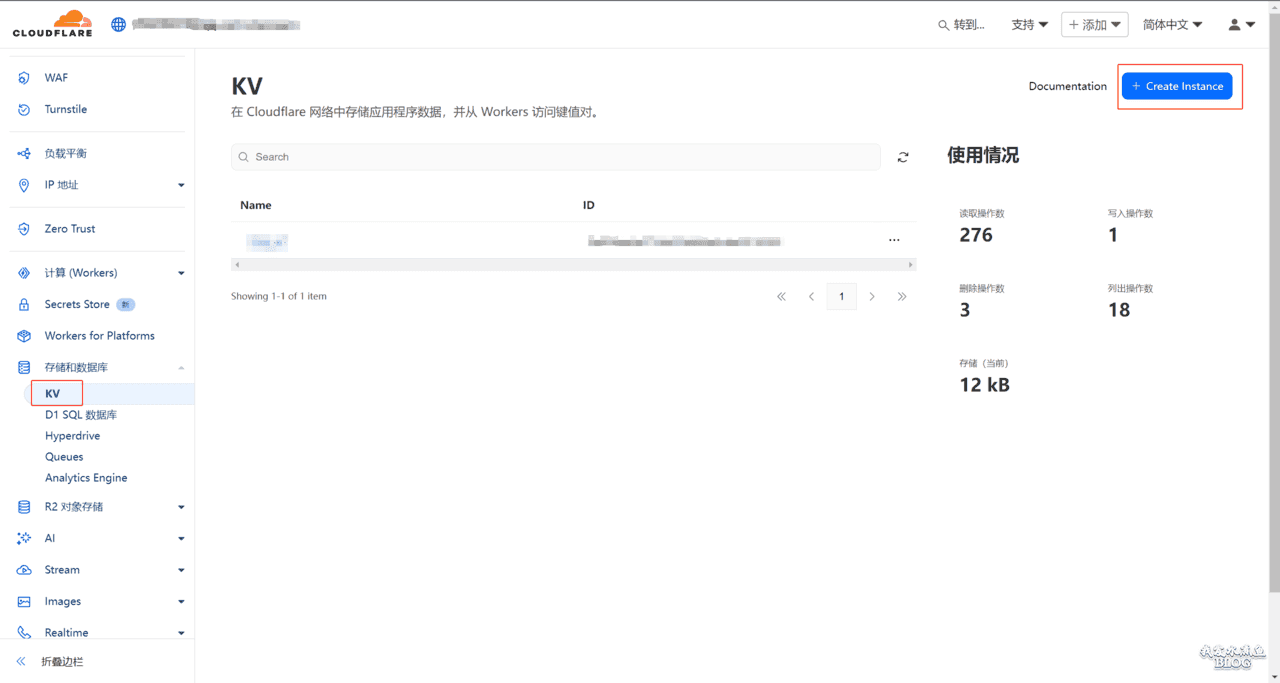Open the blurred namespace name link
Viewport: 1280px width, 683px height.
coord(266,241)
